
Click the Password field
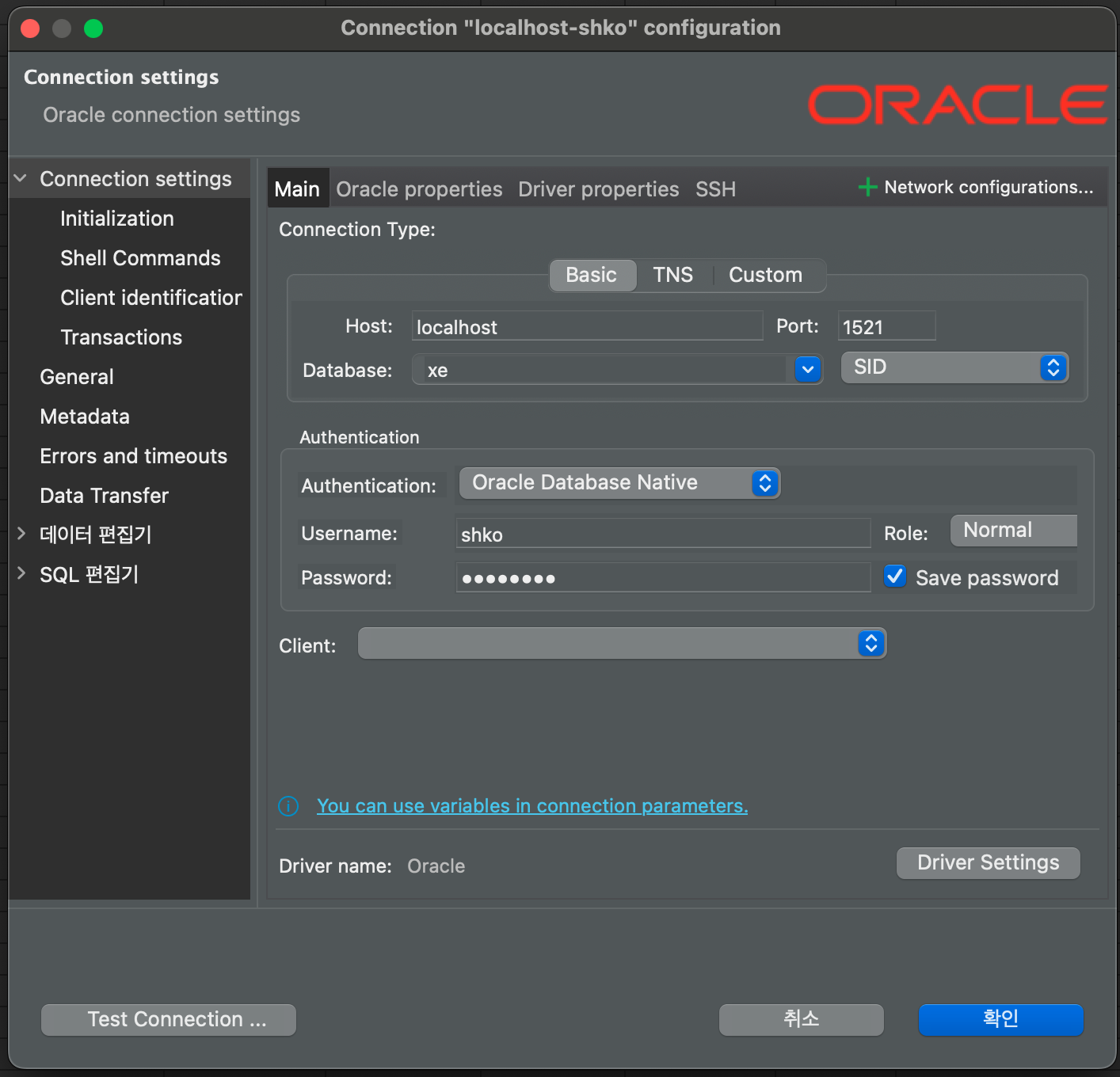point(664,578)
